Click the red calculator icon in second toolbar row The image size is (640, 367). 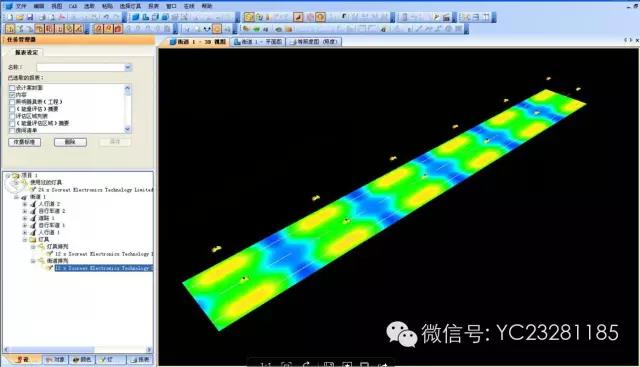118,29
